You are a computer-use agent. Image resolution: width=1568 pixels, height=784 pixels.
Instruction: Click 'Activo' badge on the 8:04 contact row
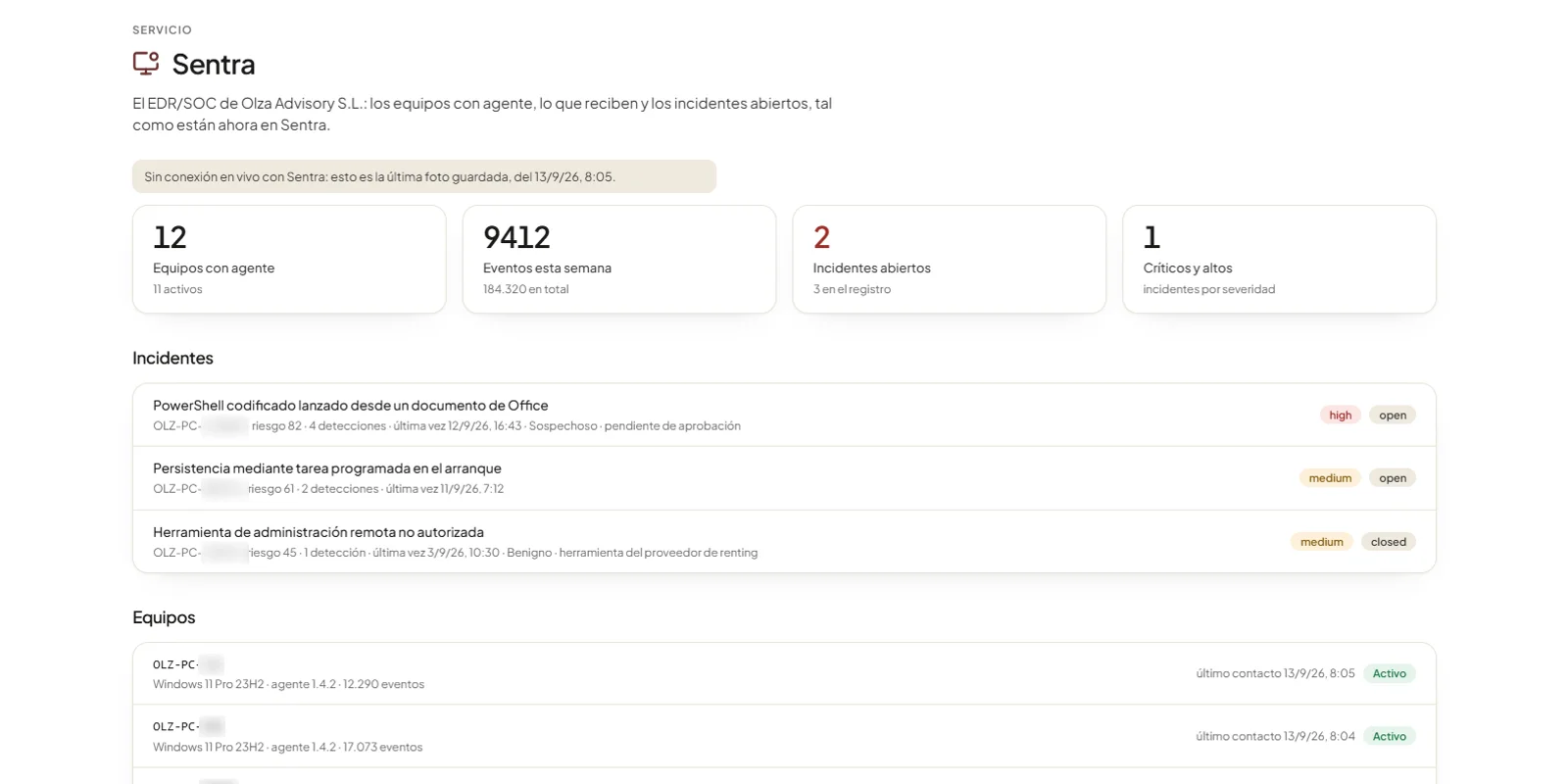click(1389, 737)
